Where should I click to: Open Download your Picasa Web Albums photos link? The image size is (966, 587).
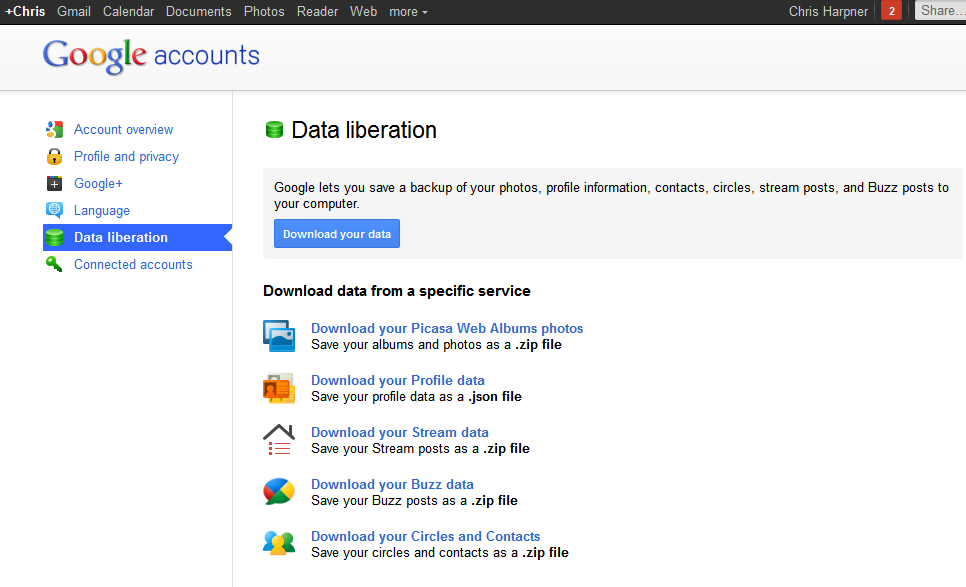click(447, 328)
